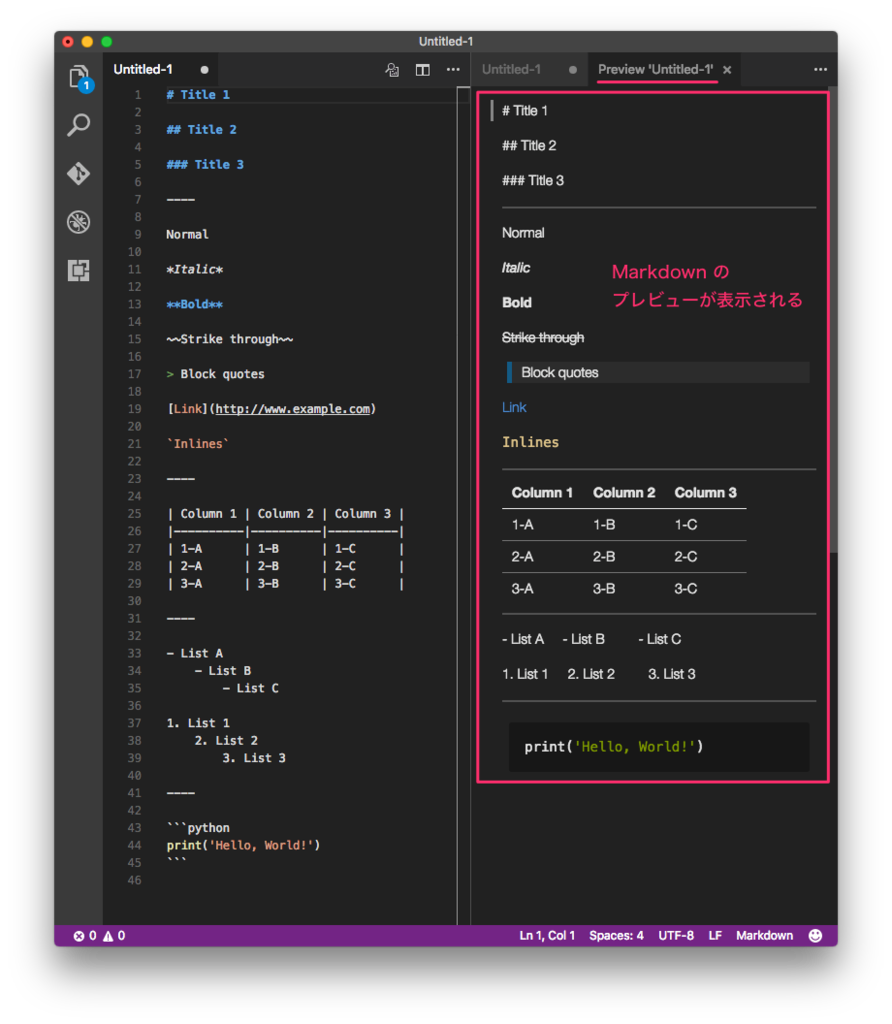Screen dimensions: 892x1024
Task: Click the Split Editor icon
Action: [422, 70]
